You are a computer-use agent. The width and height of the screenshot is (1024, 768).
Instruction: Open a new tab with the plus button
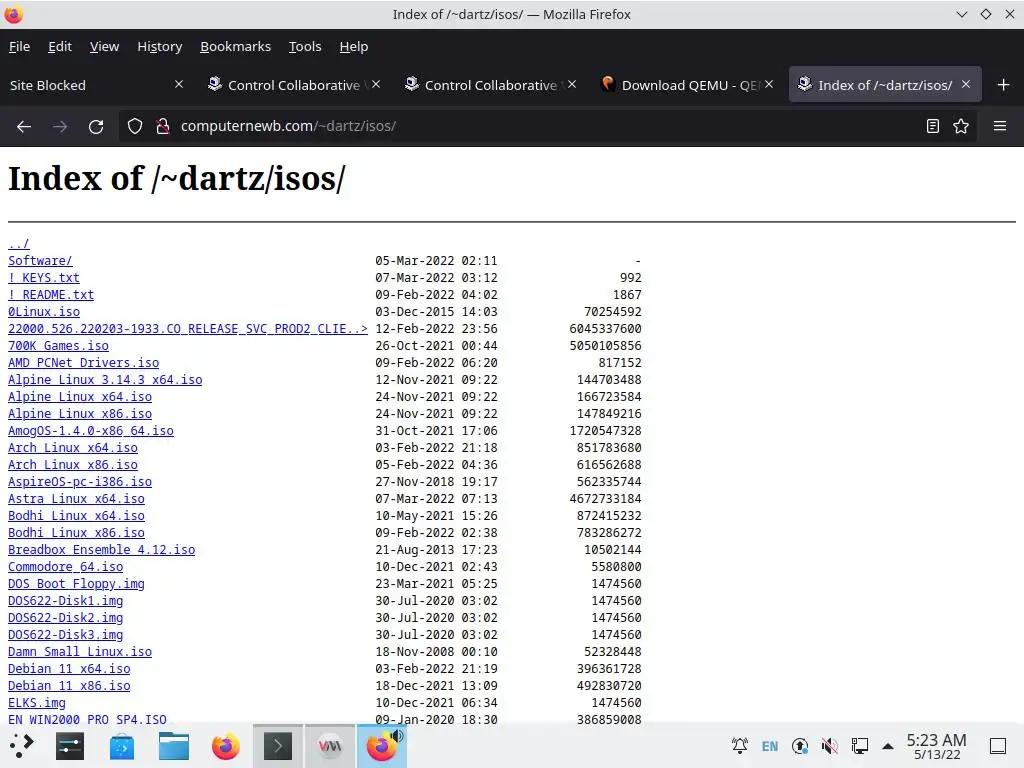click(x=1004, y=85)
